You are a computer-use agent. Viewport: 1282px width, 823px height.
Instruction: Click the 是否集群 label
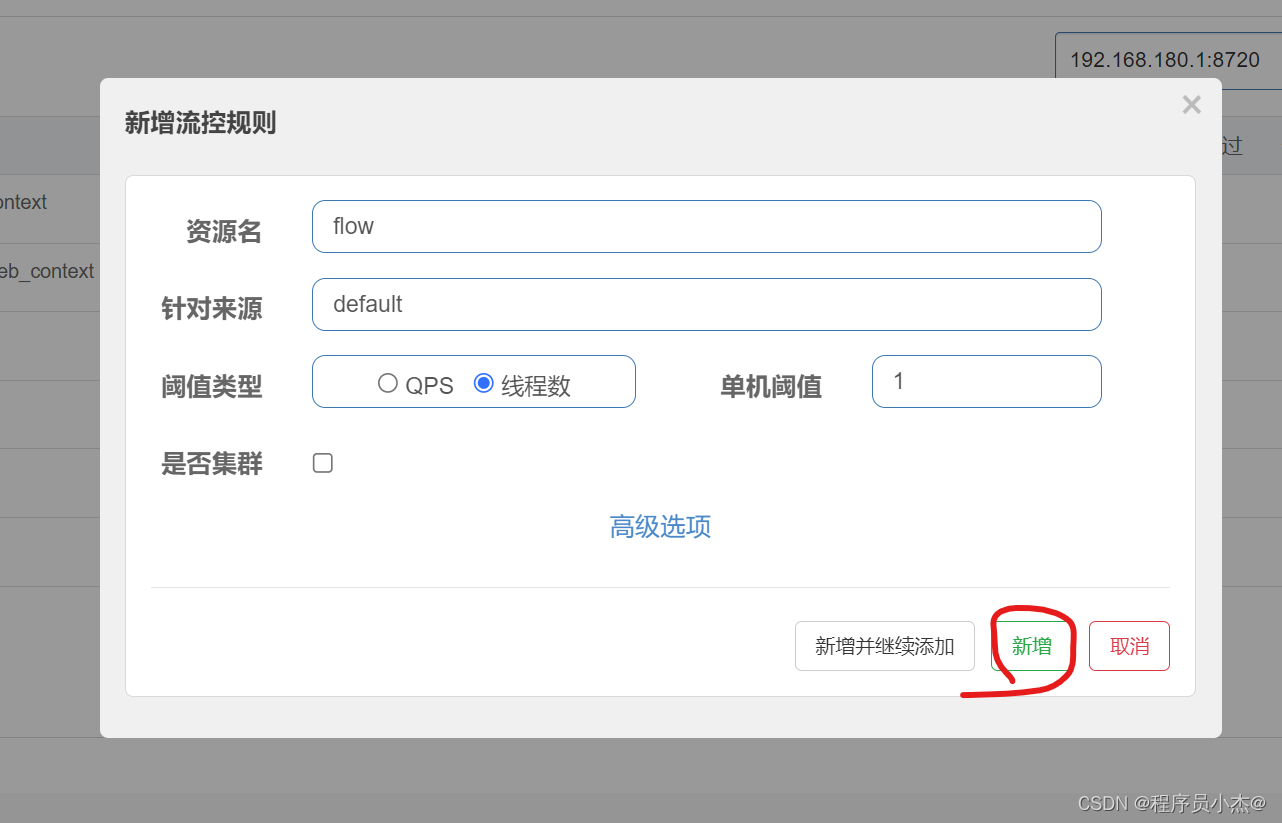pyautogui.click(x=212, y=463)
